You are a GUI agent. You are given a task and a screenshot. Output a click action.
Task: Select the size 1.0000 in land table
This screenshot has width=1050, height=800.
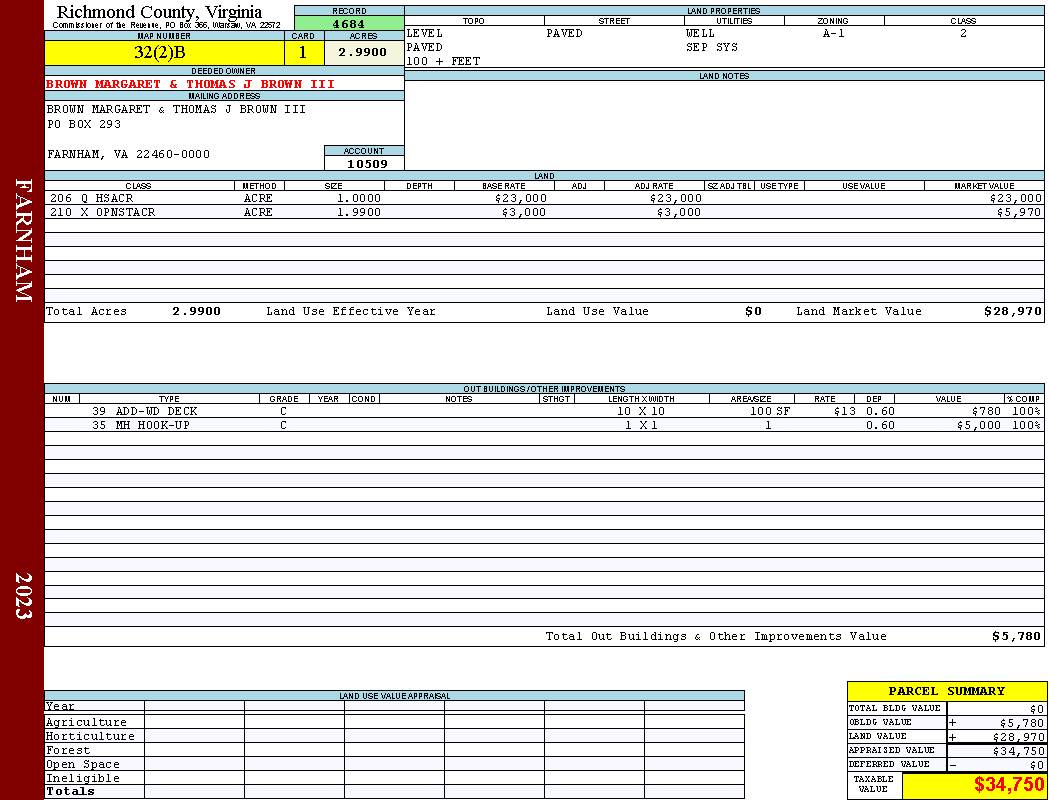(358, 199)
